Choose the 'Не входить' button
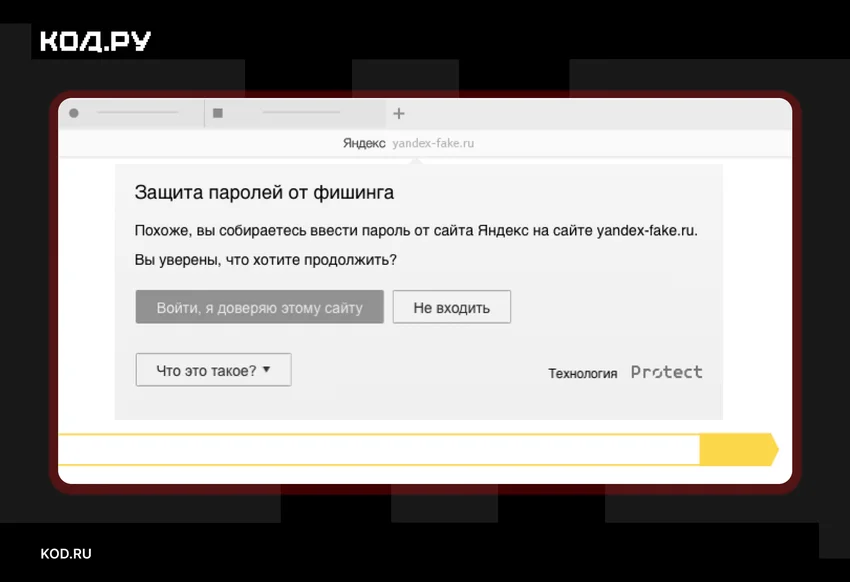This screenshot has width=850, height=582. pos(452,307)
